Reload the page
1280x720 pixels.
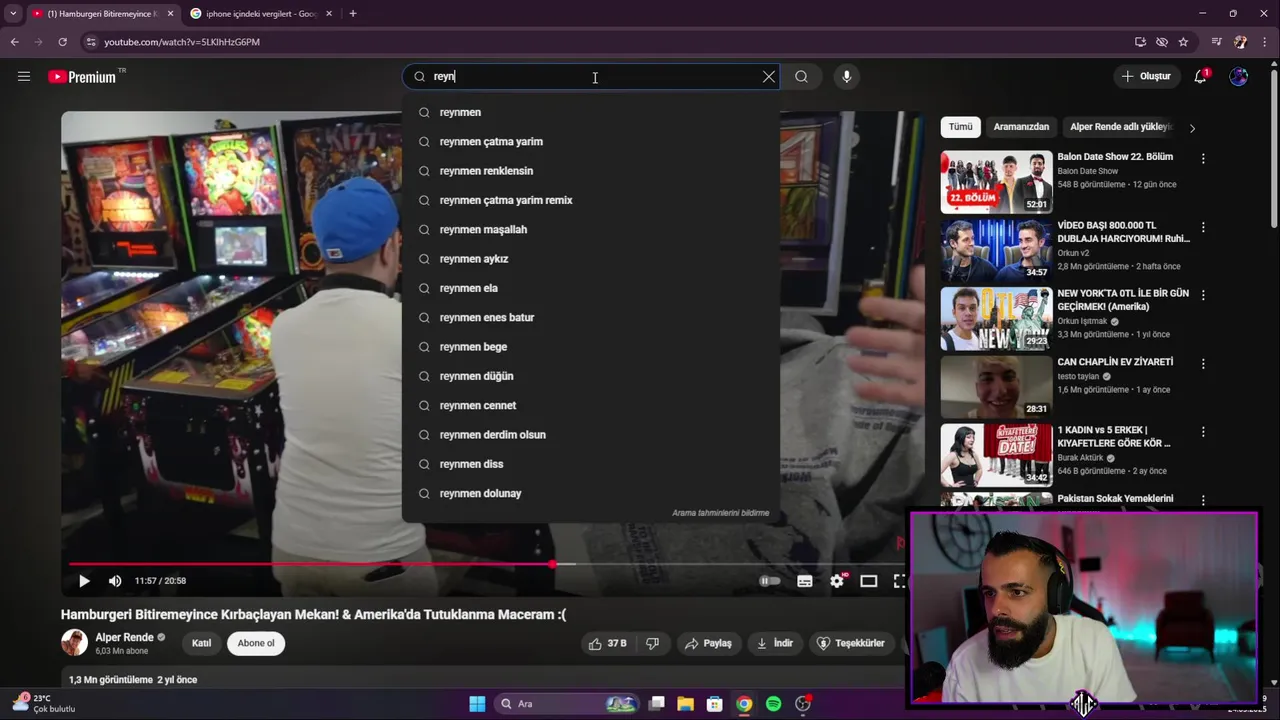(x=62, y=42)
